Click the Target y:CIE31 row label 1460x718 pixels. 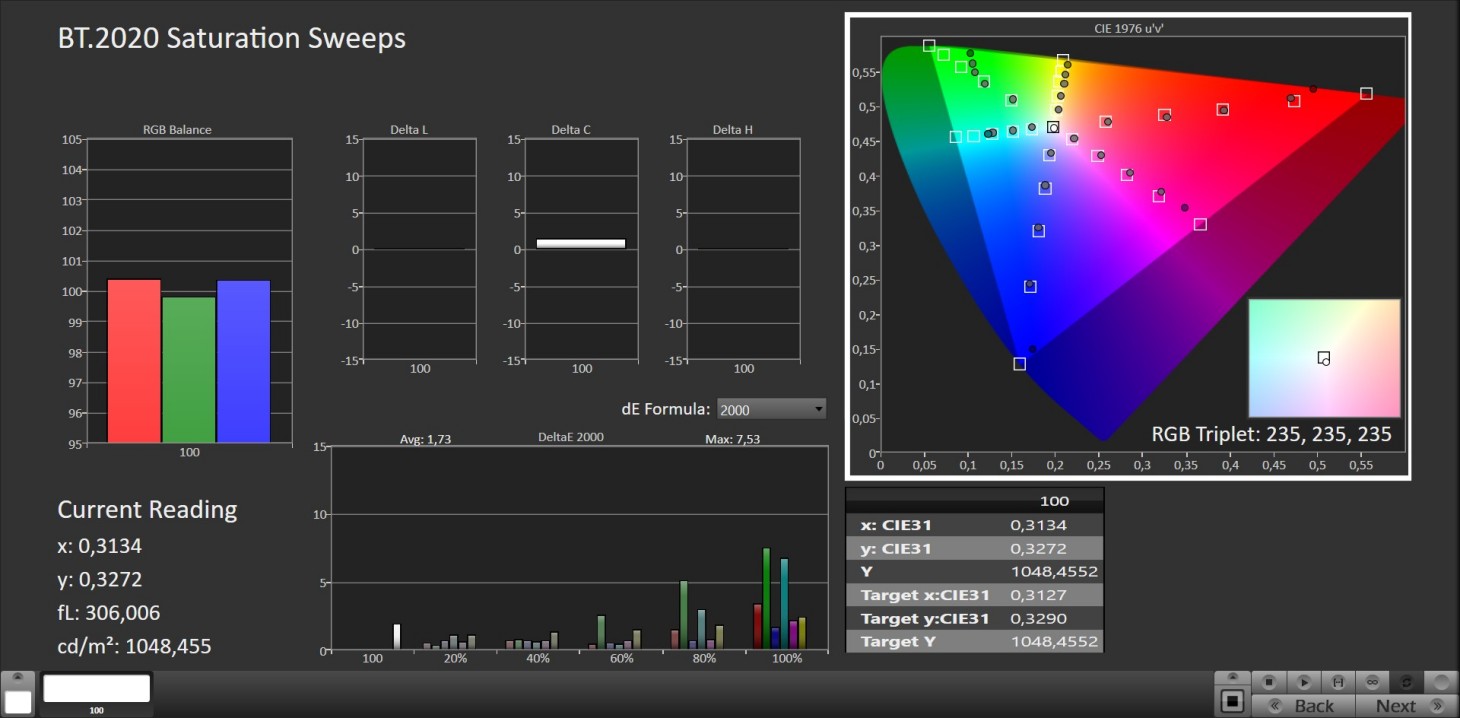pos(925,618)
